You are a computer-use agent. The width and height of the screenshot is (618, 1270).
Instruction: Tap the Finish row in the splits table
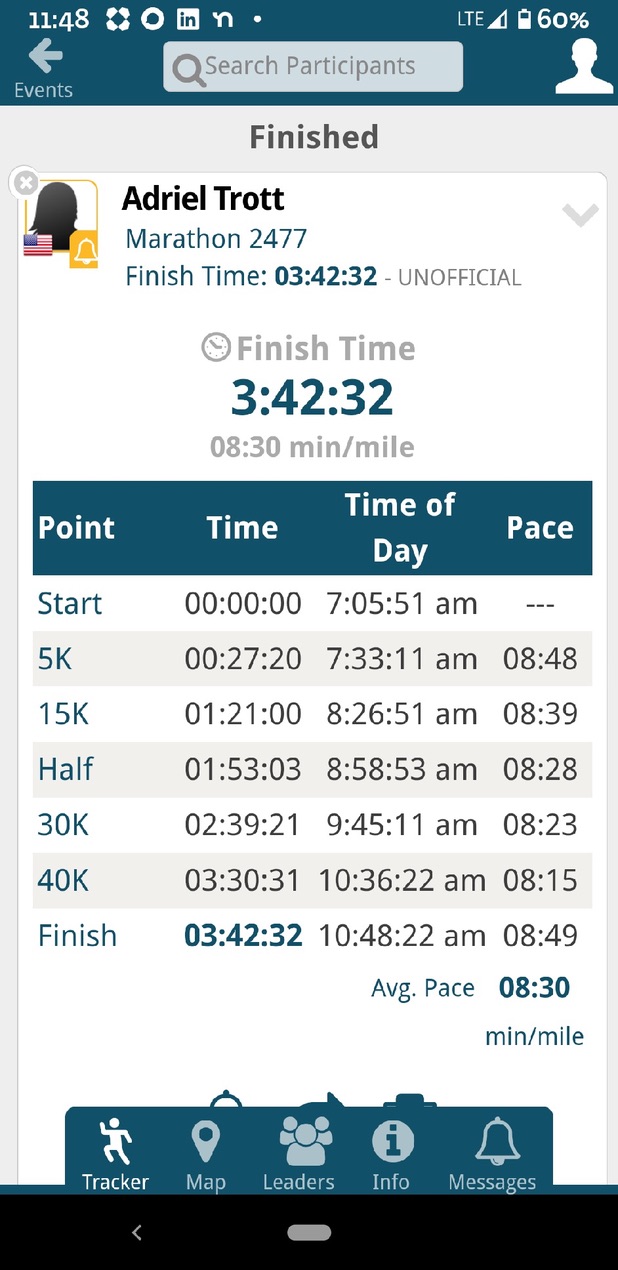(312, 936)
